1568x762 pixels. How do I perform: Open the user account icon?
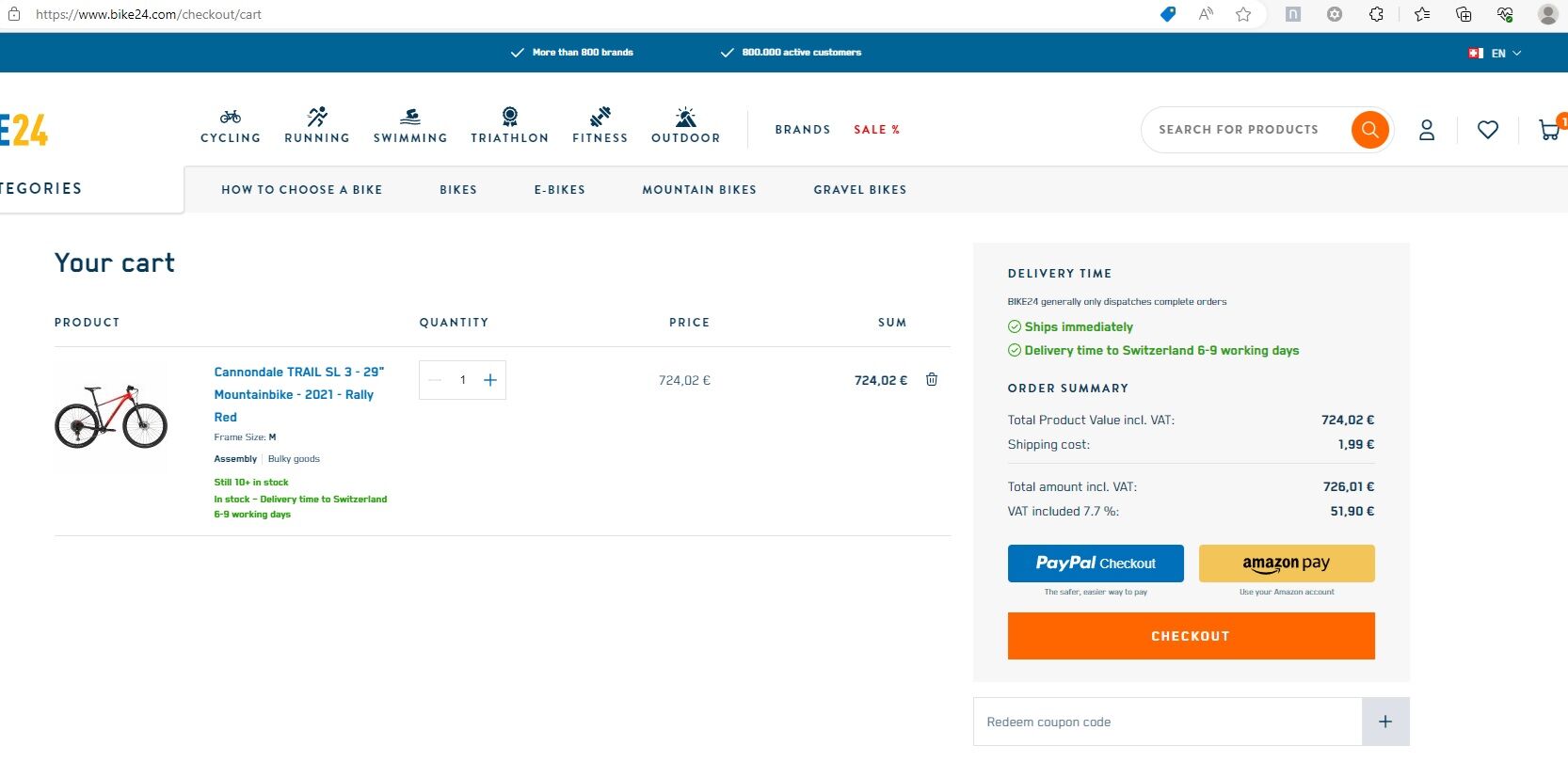point(1427,130)
